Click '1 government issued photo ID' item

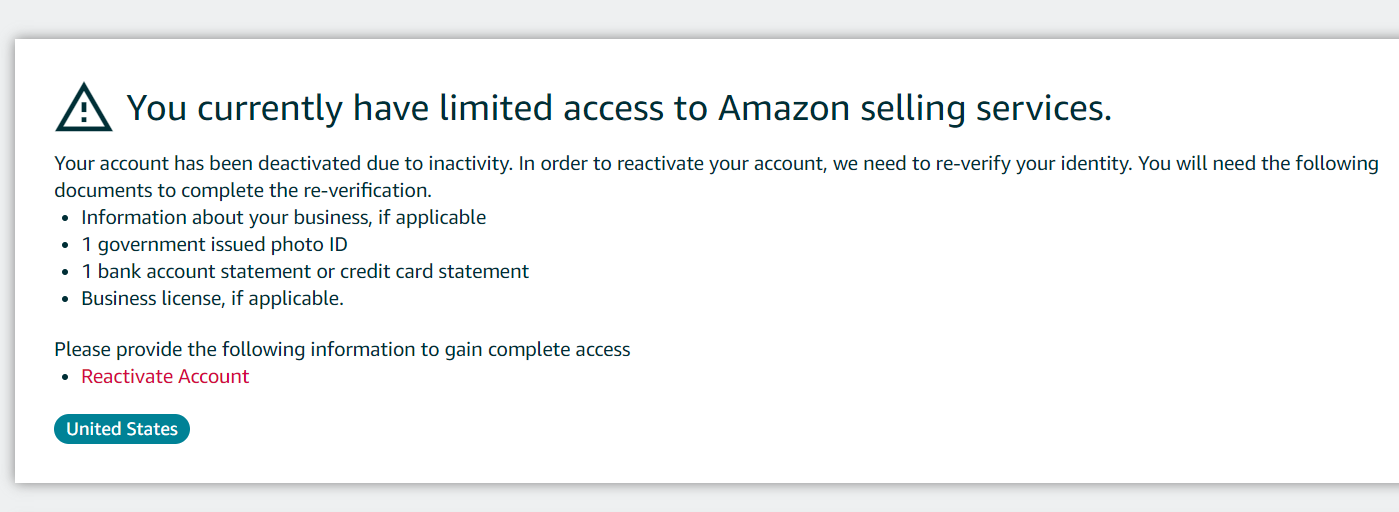pyautogui.click(x=214, y=244)
